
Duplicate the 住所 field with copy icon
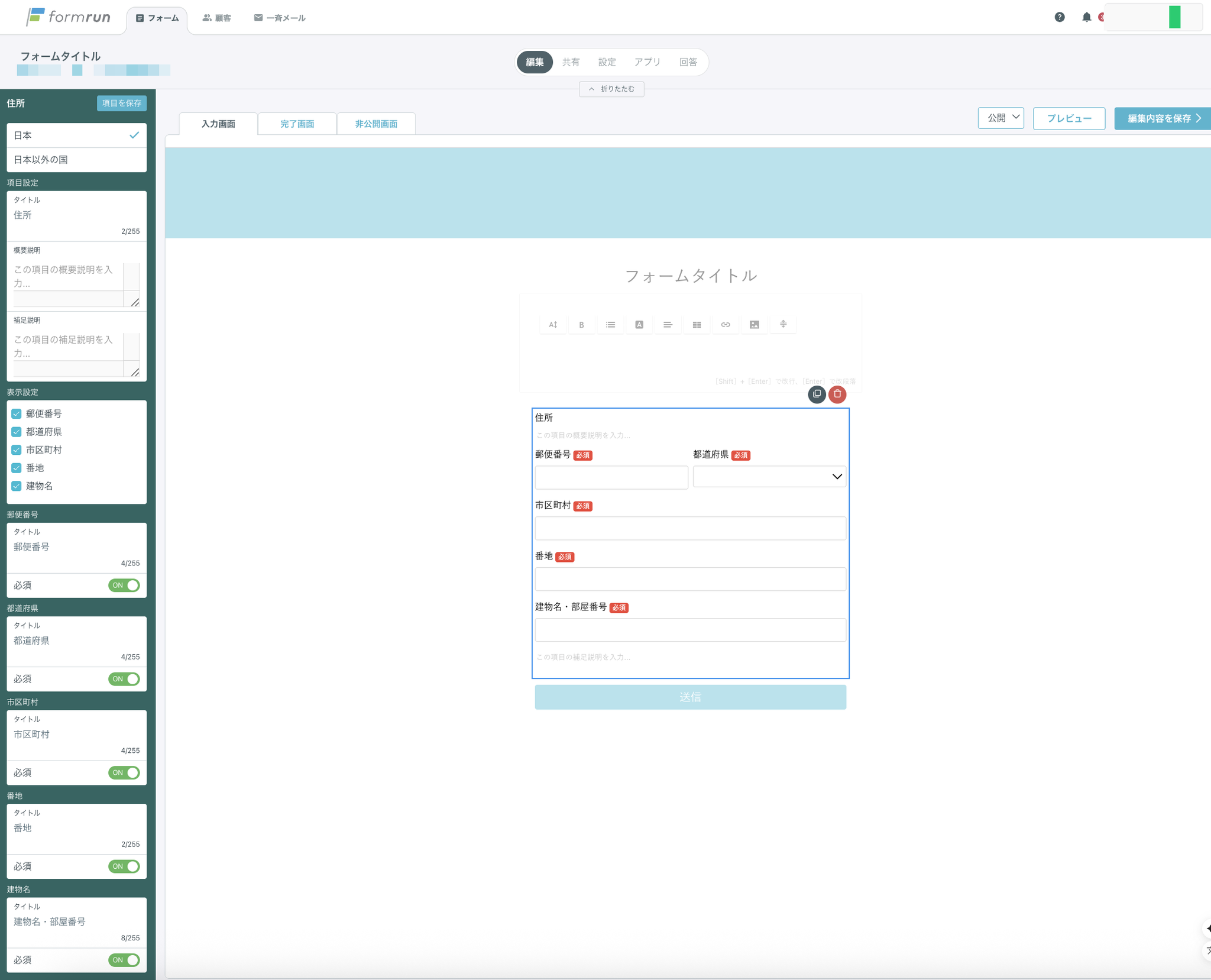coord(817,394)
